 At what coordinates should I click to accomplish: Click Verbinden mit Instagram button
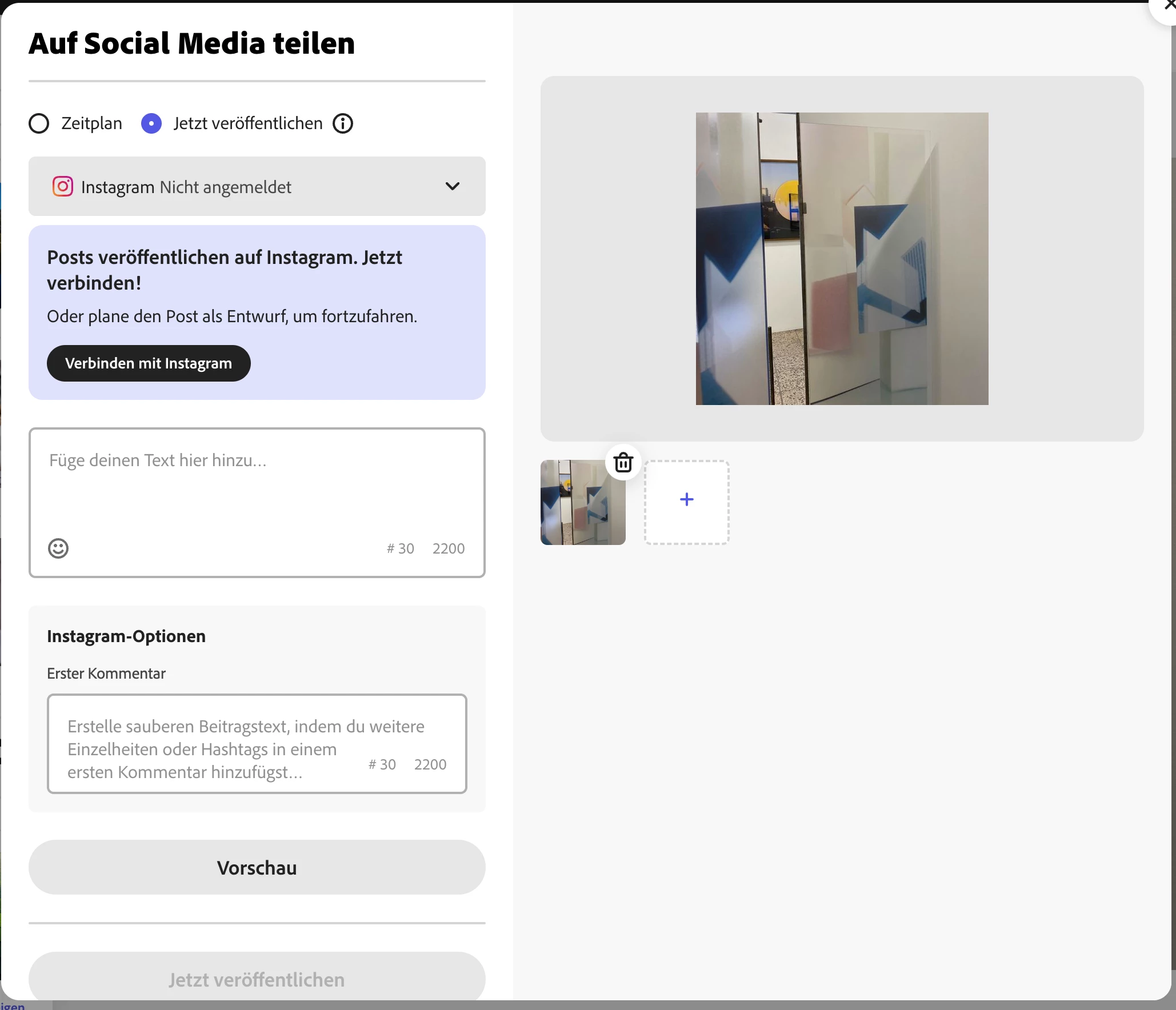[149, 363]
